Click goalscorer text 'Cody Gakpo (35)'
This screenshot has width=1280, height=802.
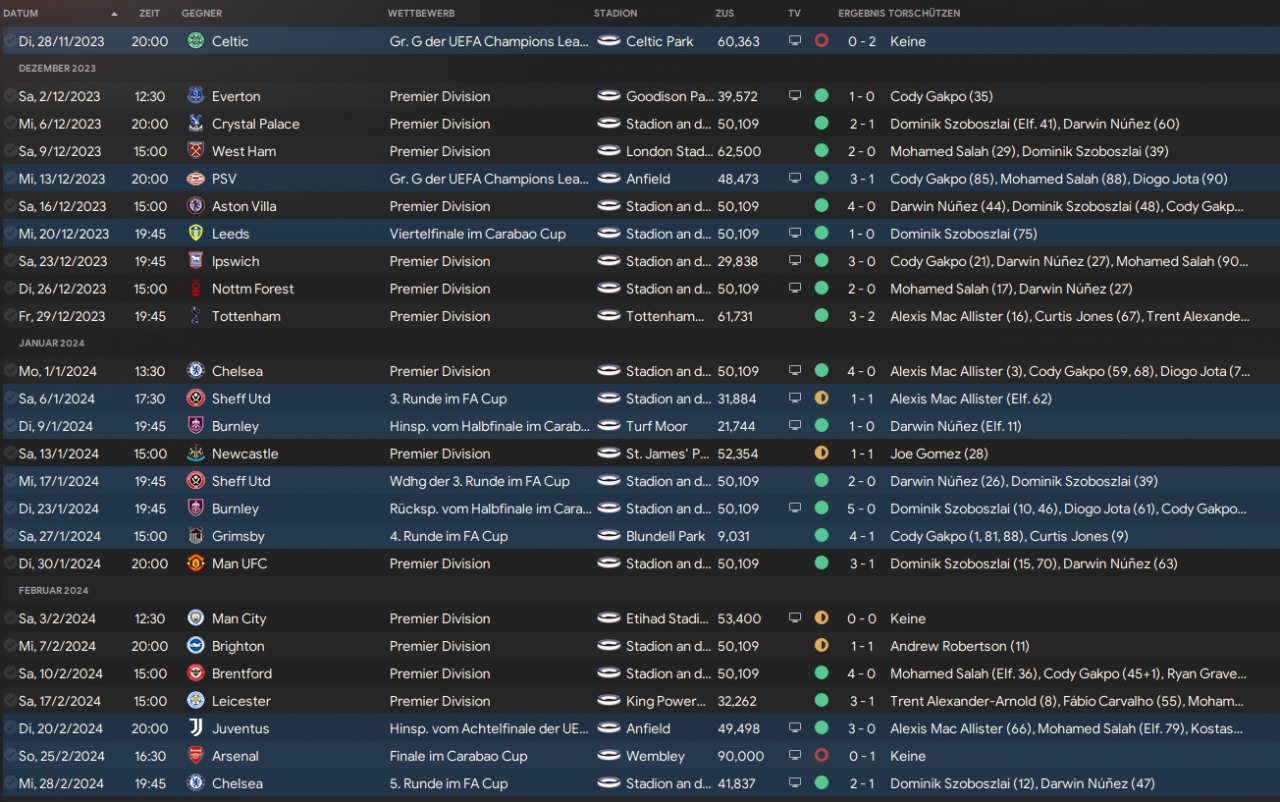(x=942, y=96)
